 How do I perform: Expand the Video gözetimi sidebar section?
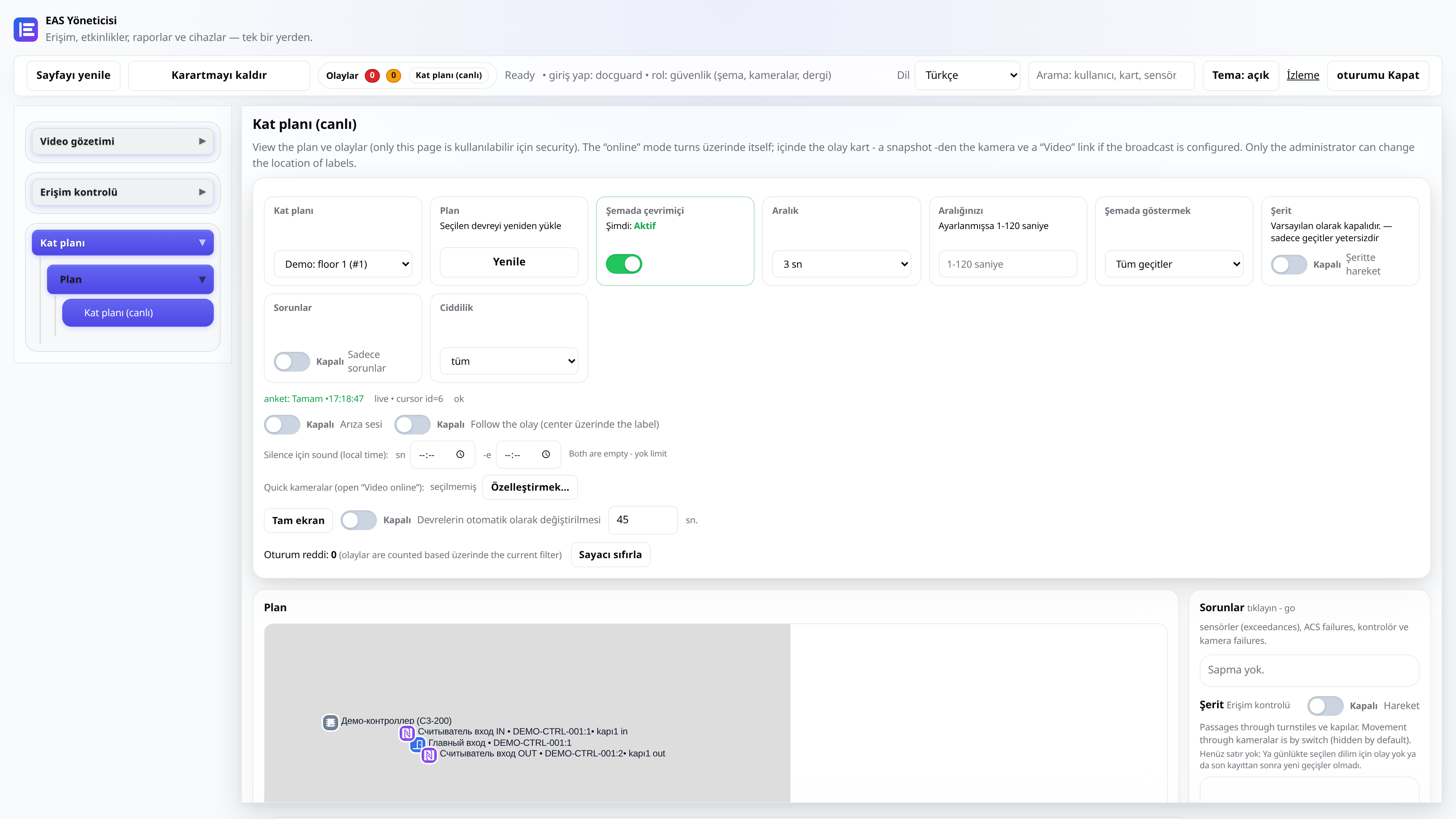[122, 141]
